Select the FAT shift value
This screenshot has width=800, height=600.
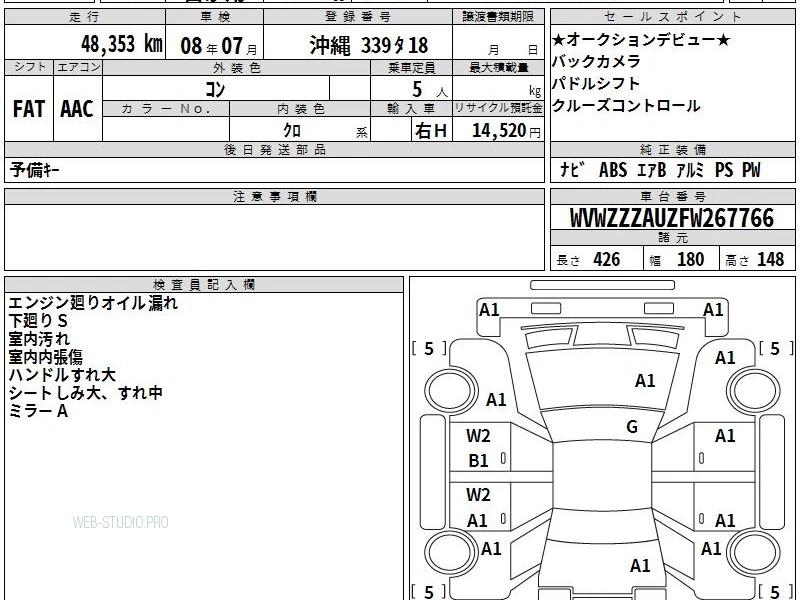pyautogui.click(x=29, y=109)
